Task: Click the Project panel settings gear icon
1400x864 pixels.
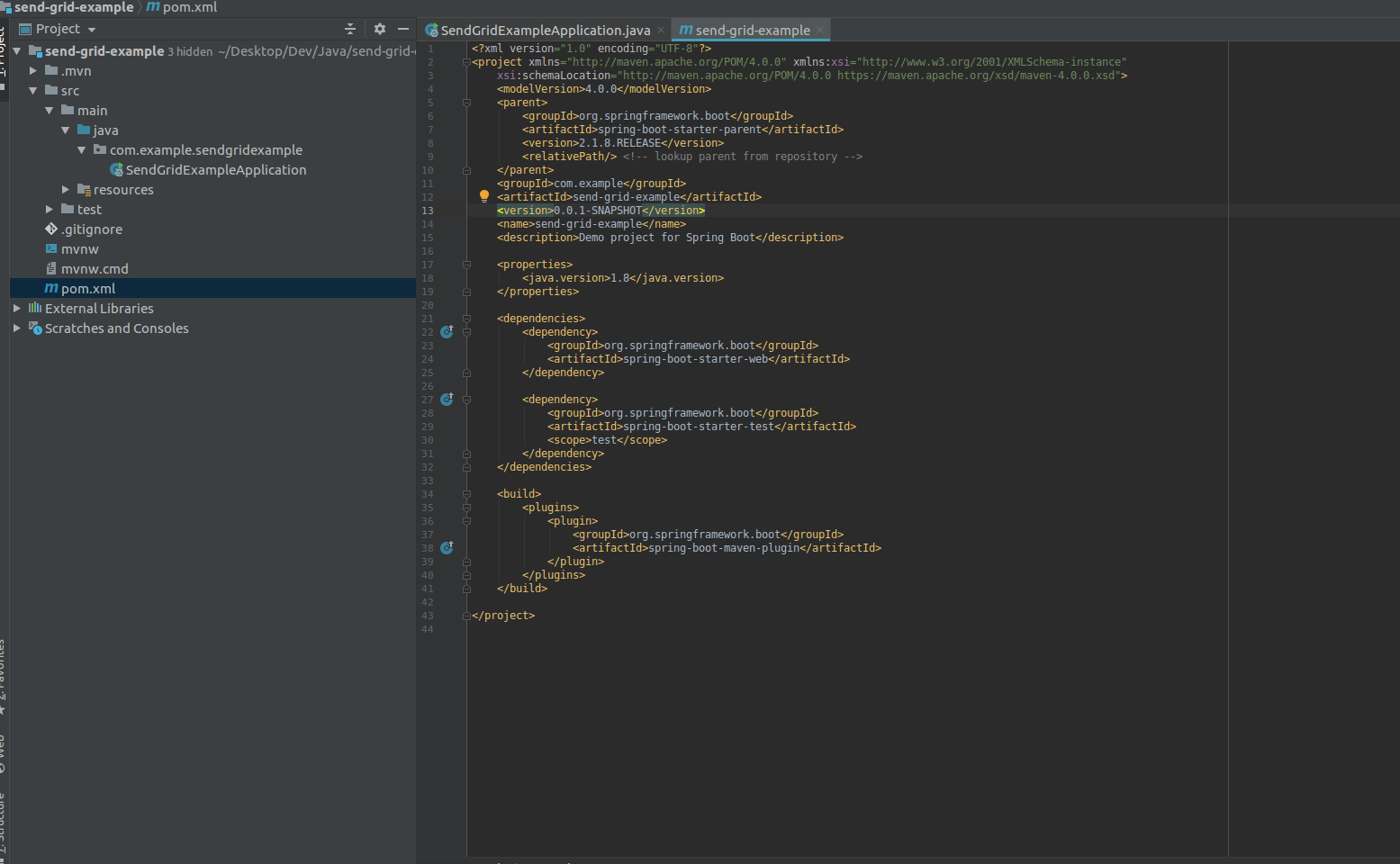Action: point(379,29)
